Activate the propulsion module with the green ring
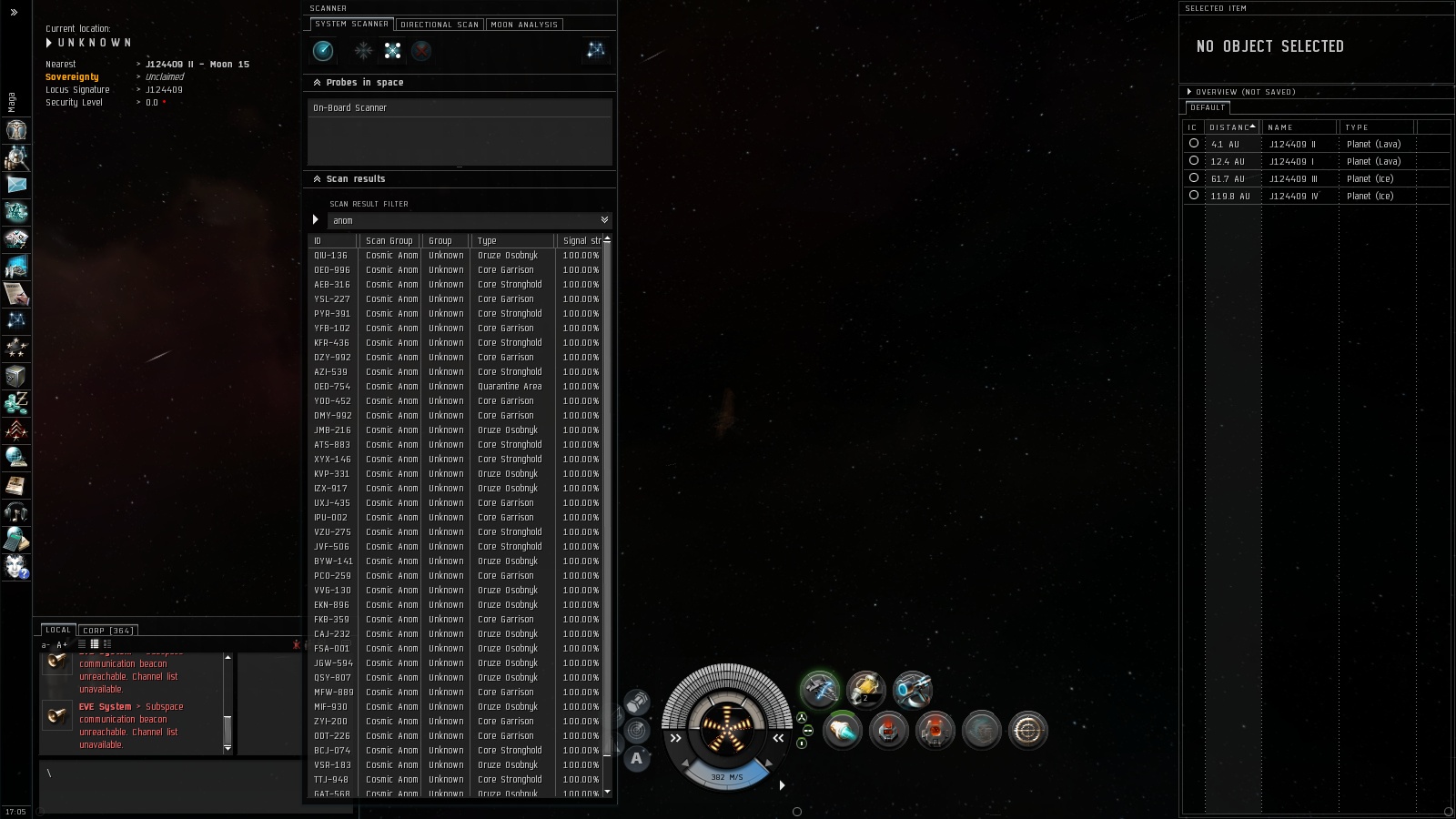Screen dimensions: 1456x819 843,730
